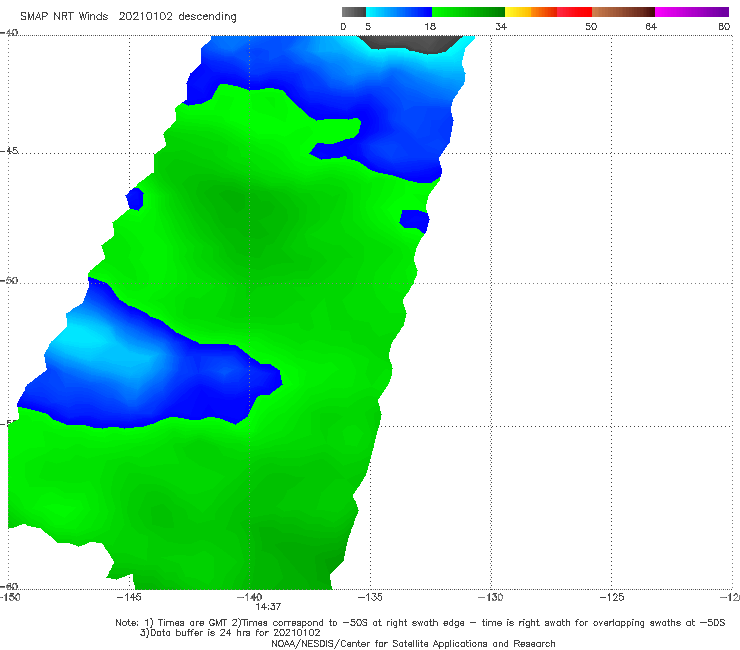This screenshot has width=740, height=650.
Task: Click the latitude label '-45'
Action: tap(9, 151)
